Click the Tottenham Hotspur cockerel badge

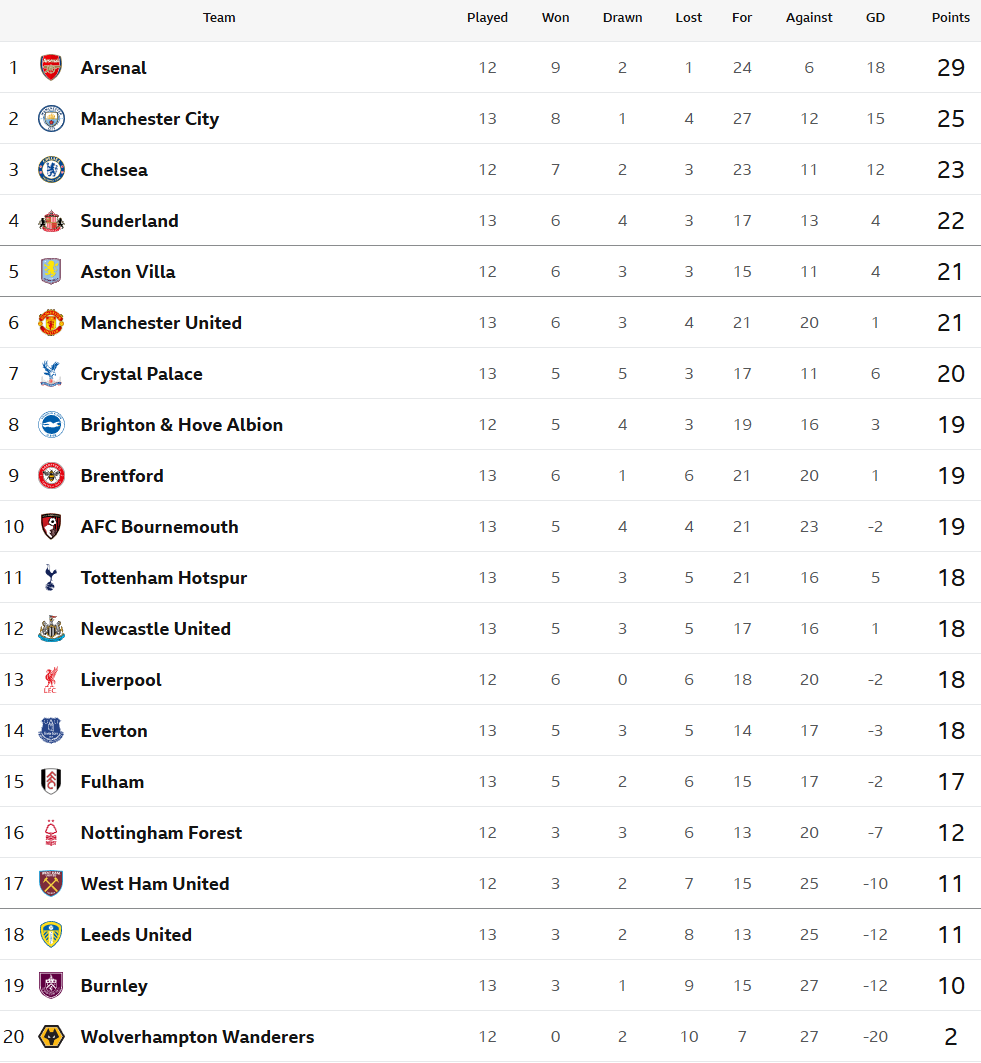[51, 578]
